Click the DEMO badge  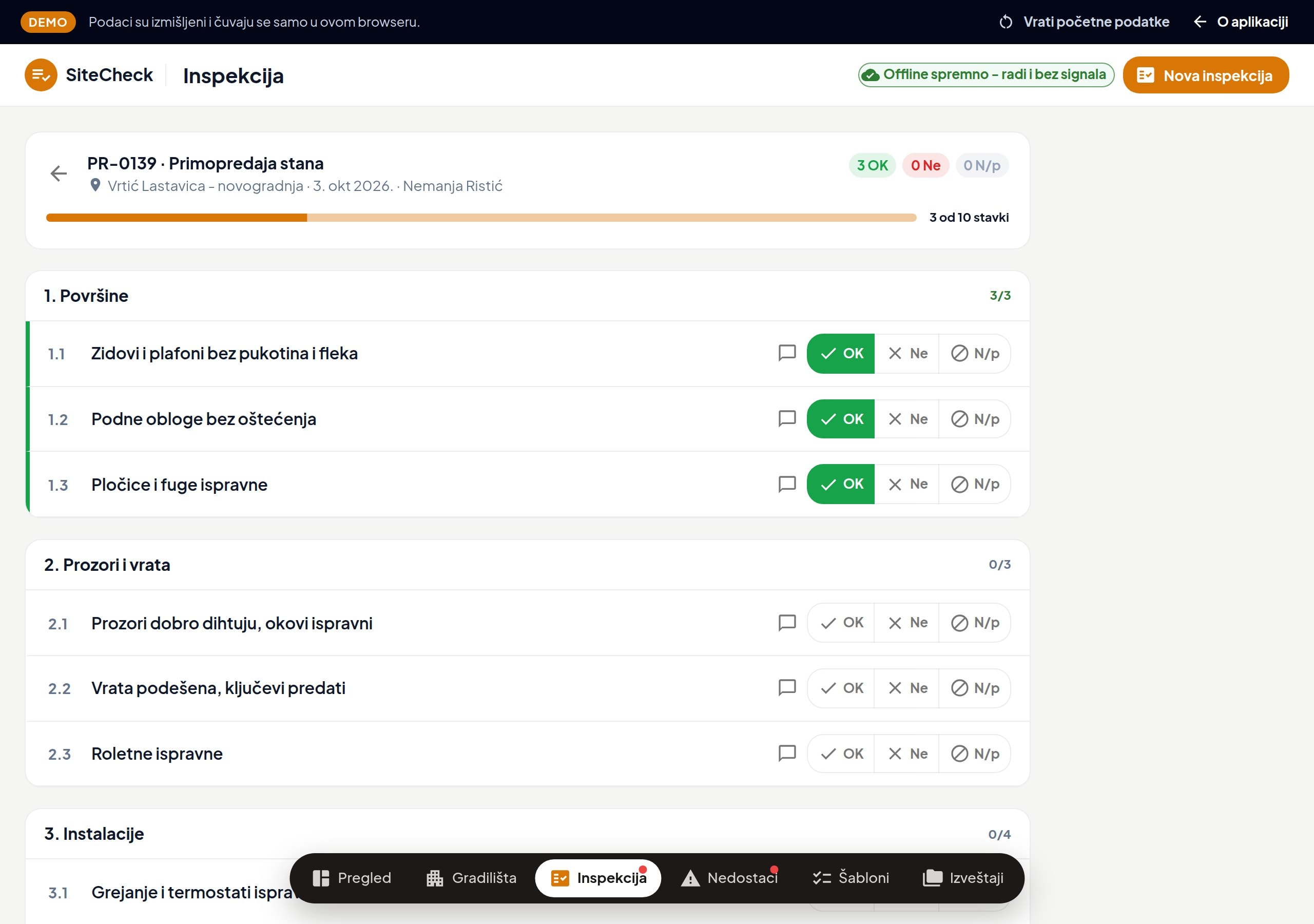[48, 22]
